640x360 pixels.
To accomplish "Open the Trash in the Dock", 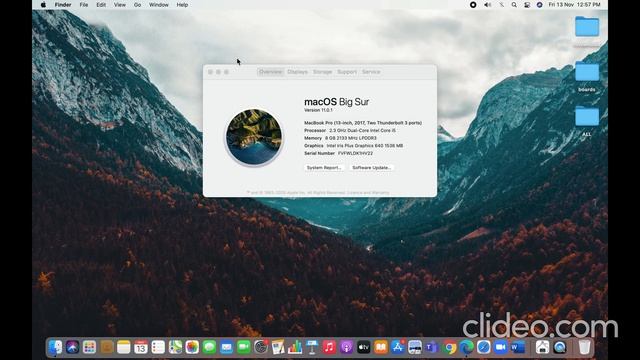I will (584, 347).
